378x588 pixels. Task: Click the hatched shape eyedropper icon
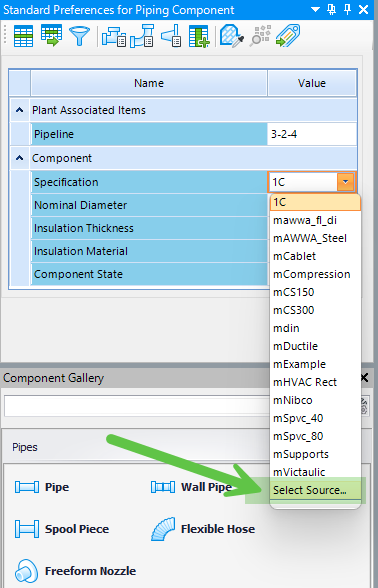(232, 36)
